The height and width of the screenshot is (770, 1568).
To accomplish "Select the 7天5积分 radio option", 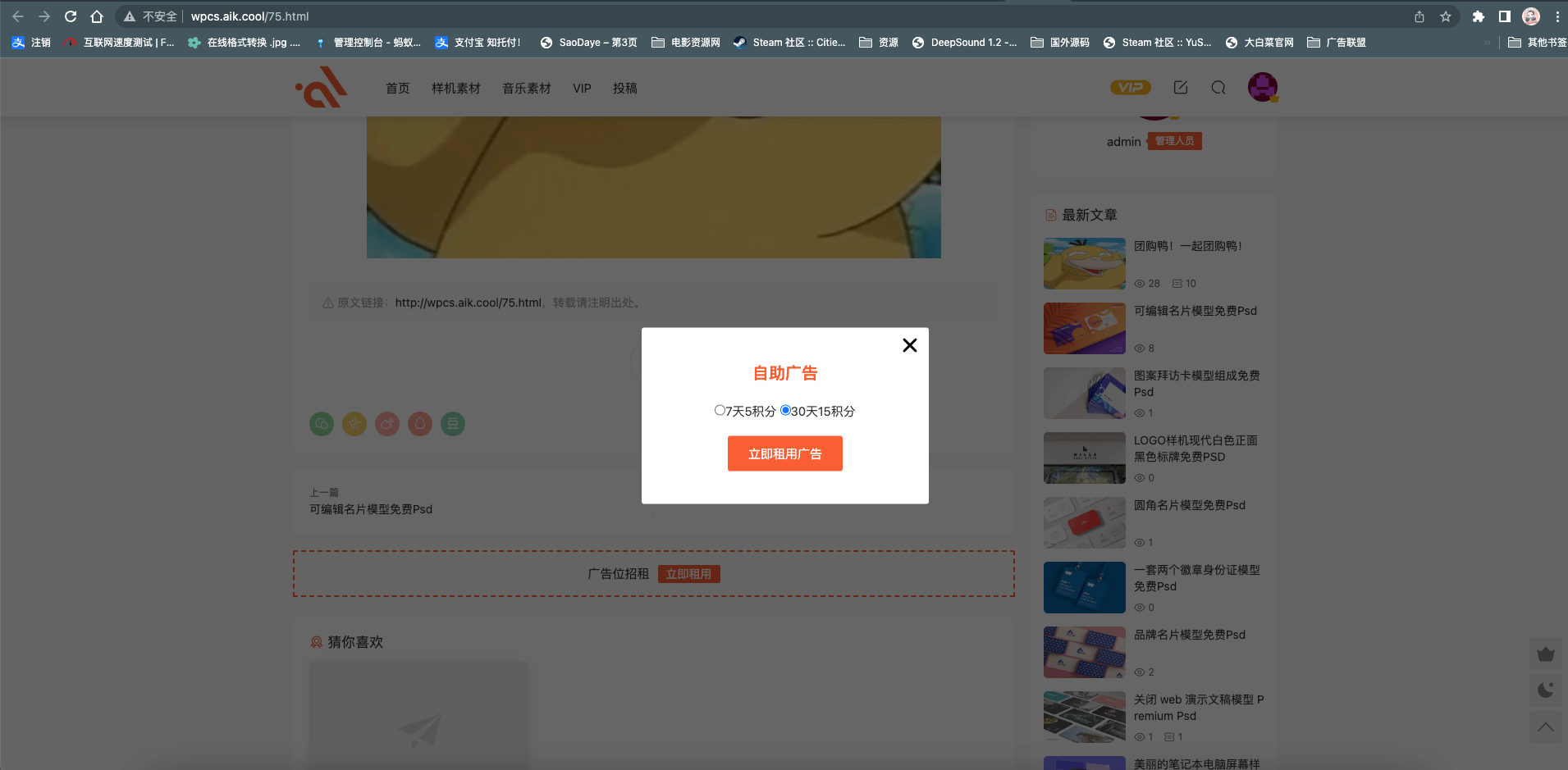I will pos(720,410).
